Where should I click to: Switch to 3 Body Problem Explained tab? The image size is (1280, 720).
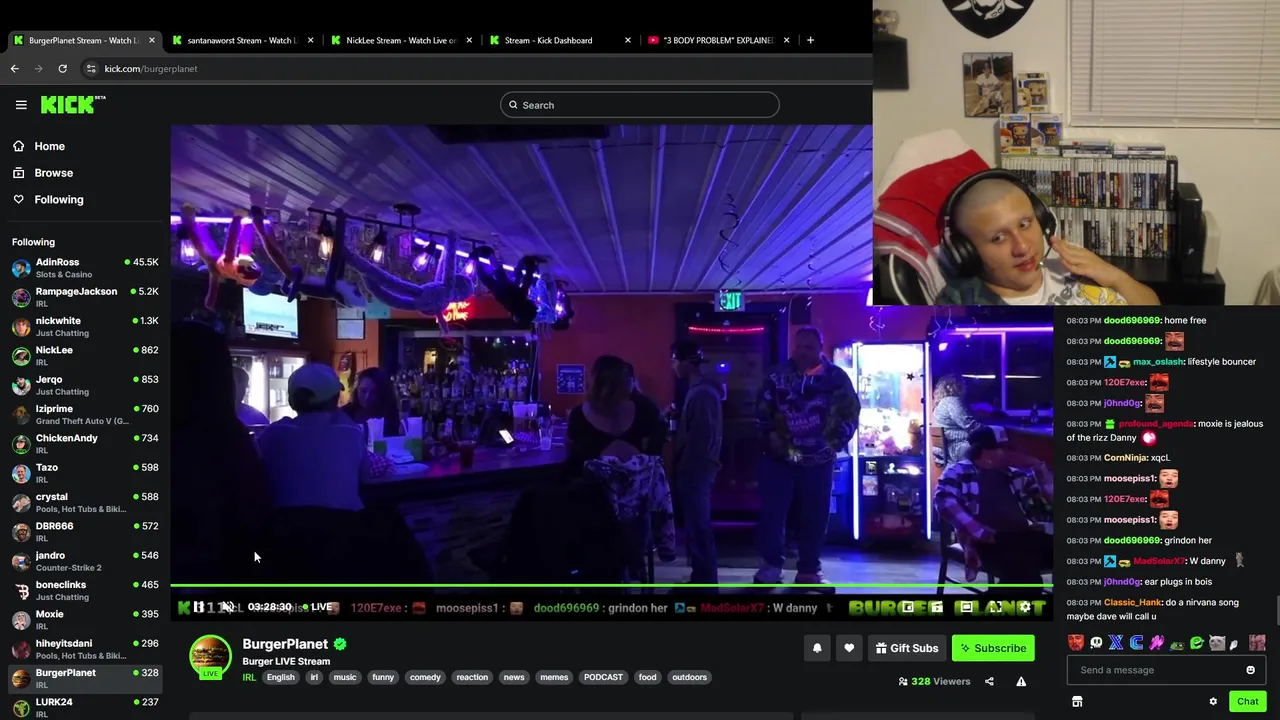(716, 40)
